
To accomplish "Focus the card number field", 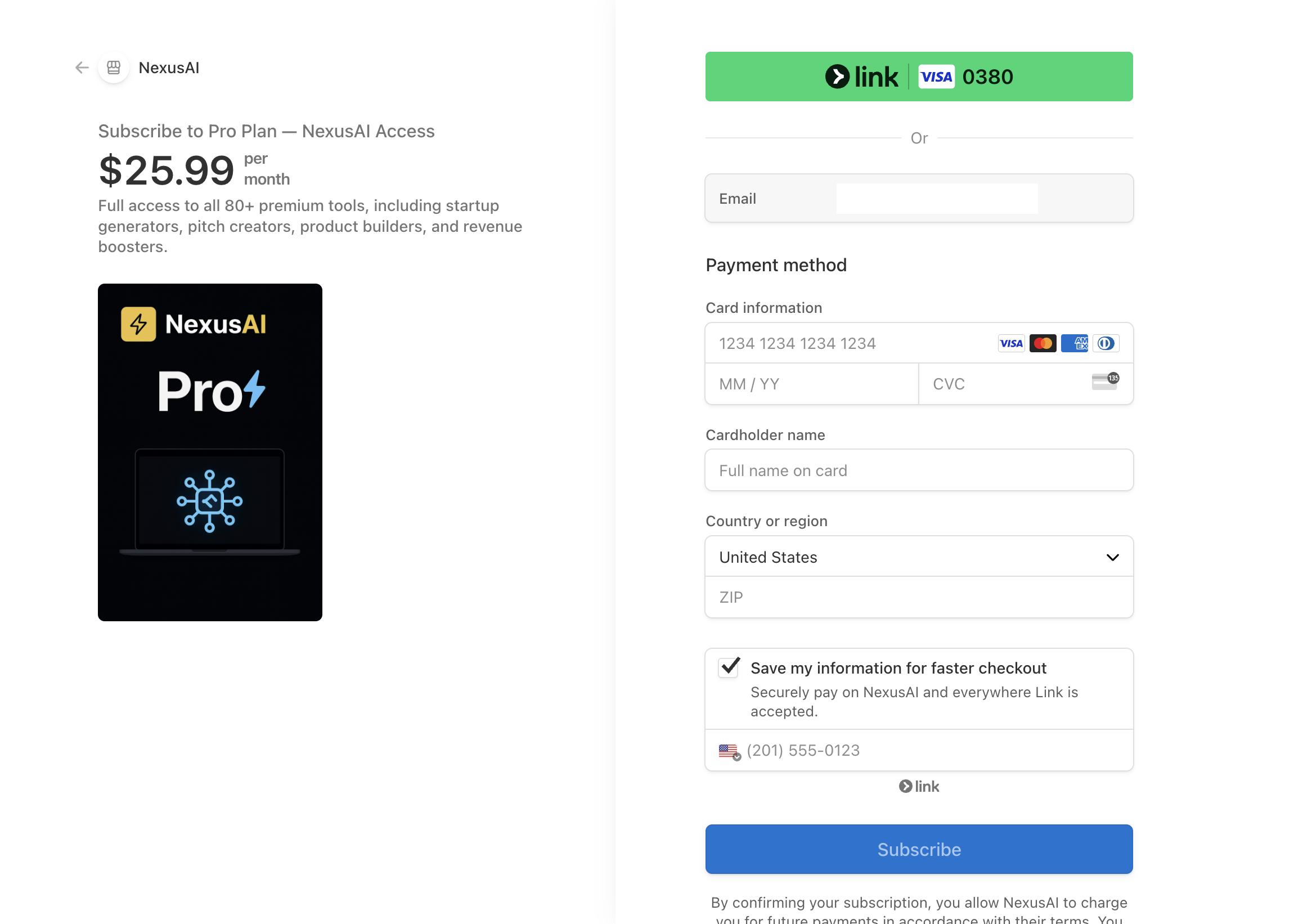I will (842, 343).
